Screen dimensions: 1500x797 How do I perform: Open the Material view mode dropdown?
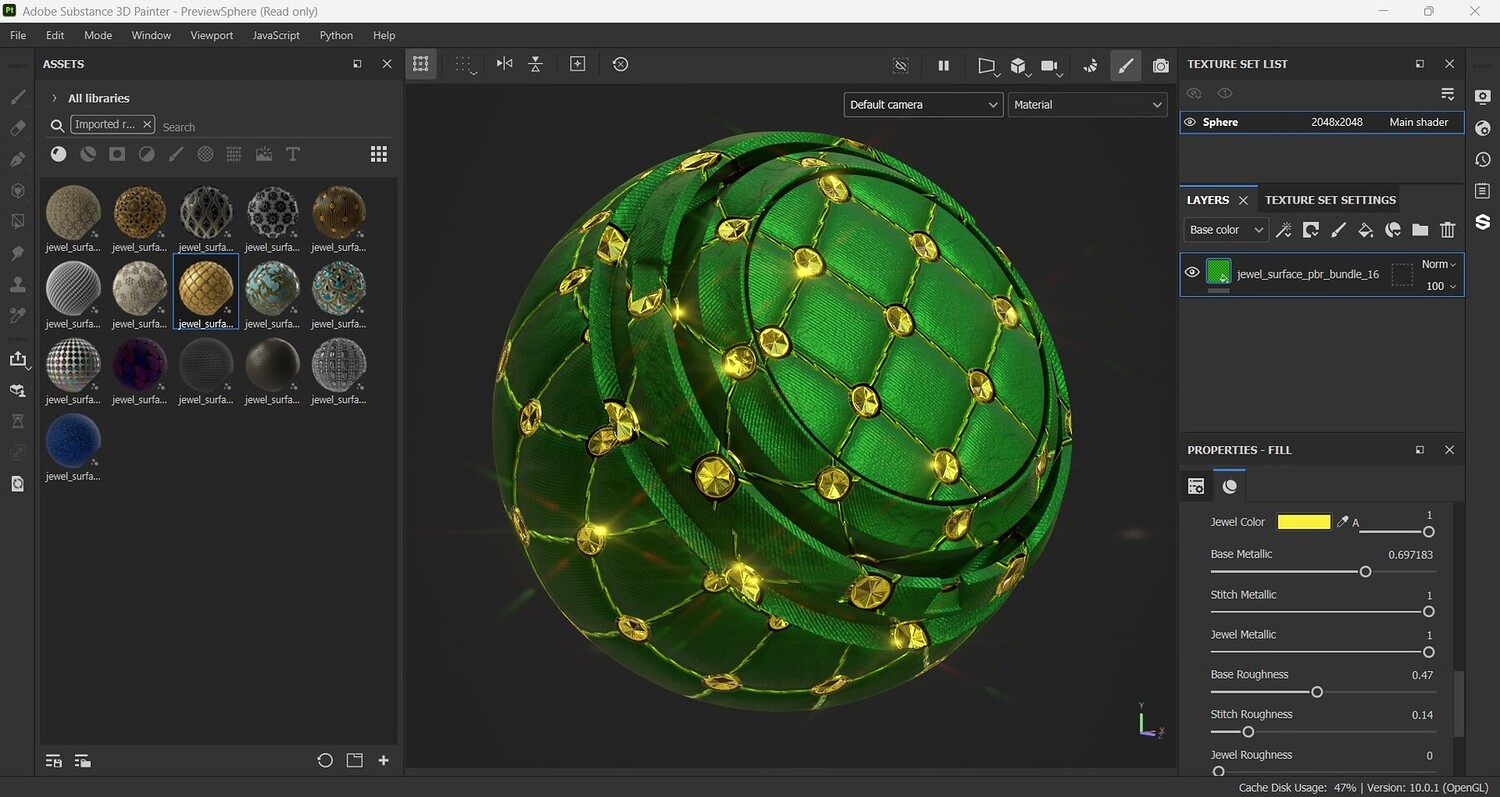pyautogui.click(x=1088, y=104)
